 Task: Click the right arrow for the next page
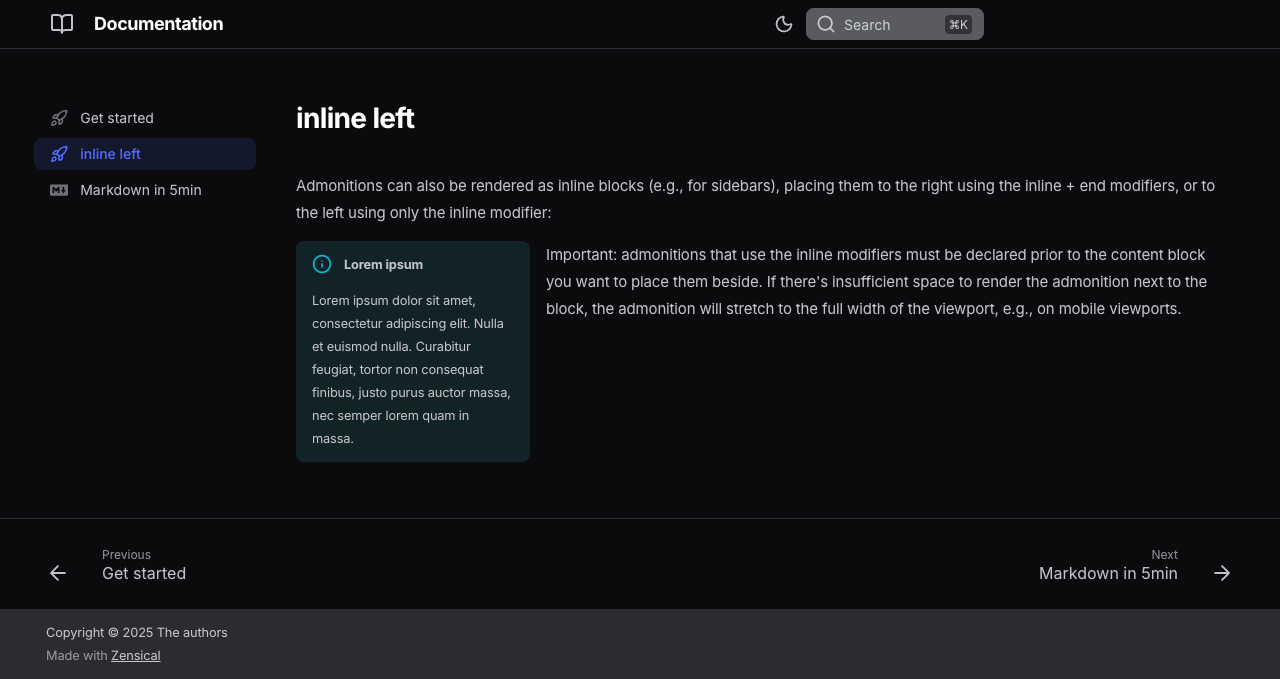pyautogui.click(x=1222, y=573)
